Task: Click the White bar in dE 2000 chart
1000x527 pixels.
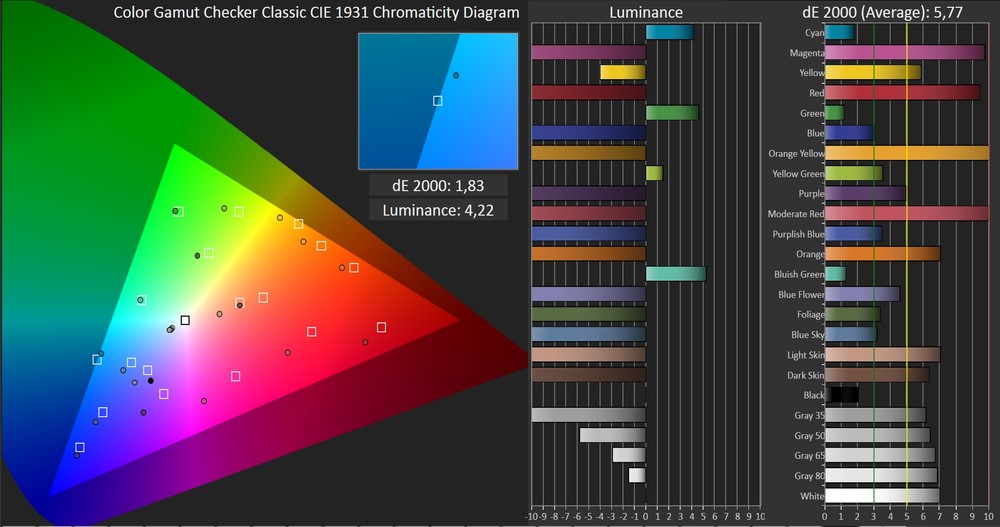Action: 881,496
